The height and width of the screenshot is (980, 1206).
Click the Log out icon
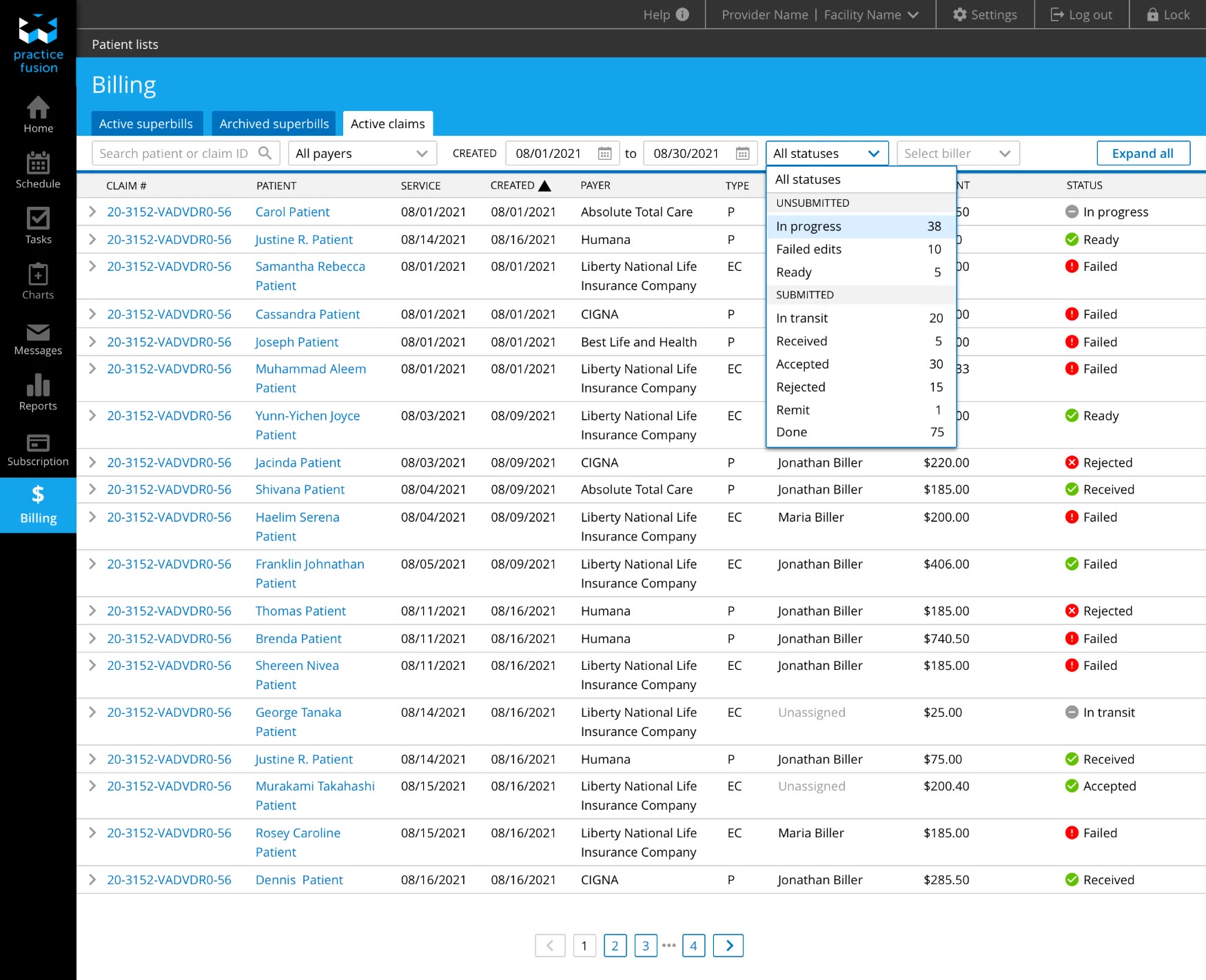click(1057, 14)
